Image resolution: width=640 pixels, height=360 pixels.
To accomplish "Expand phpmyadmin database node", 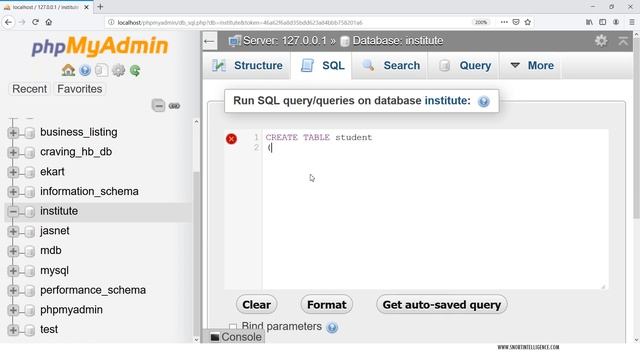I will pos(13,310).
